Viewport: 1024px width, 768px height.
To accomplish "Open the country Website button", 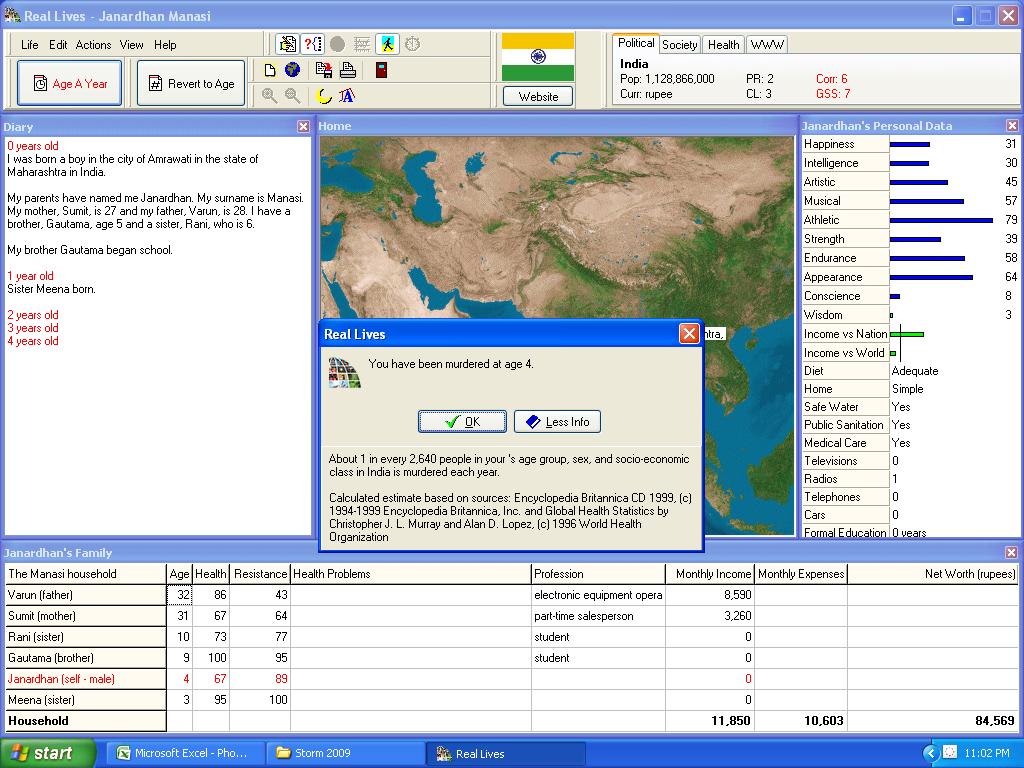I will (x=537, y=96).
